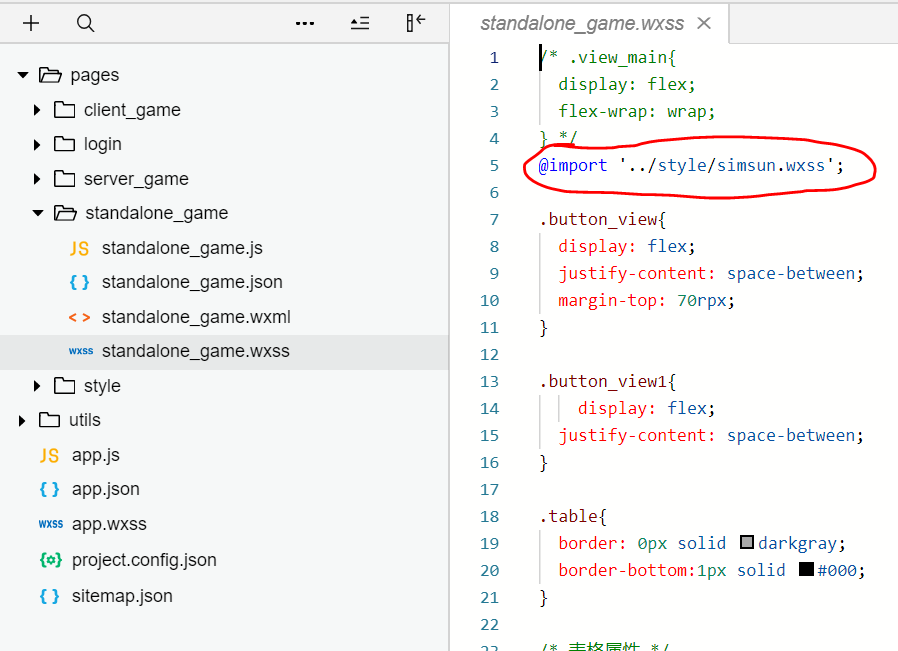Click the darkgray color swatch on line 19
This screenshot has width=898, height=651.
747,542
